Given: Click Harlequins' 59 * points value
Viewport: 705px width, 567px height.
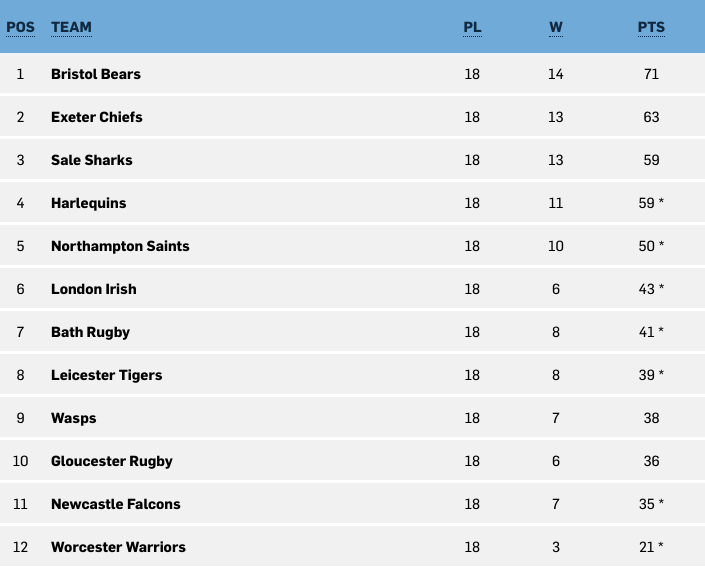Looking at the screenshot, I should (651, 203).
